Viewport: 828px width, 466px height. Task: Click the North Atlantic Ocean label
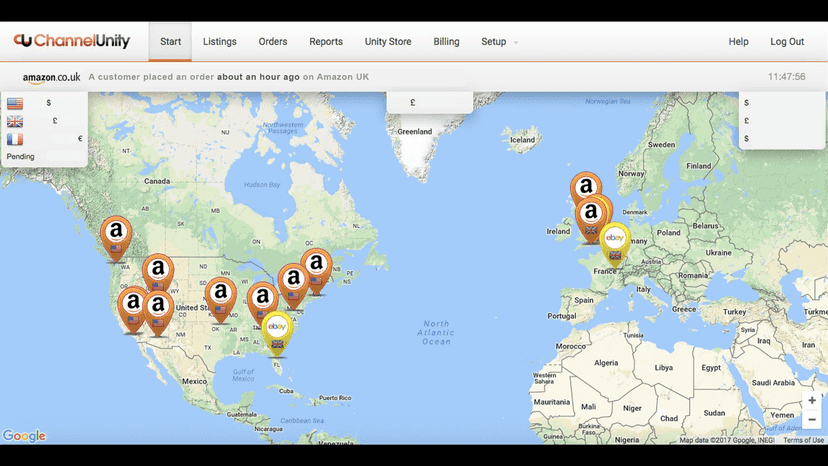pyautogui.click(x=436, y=333)
